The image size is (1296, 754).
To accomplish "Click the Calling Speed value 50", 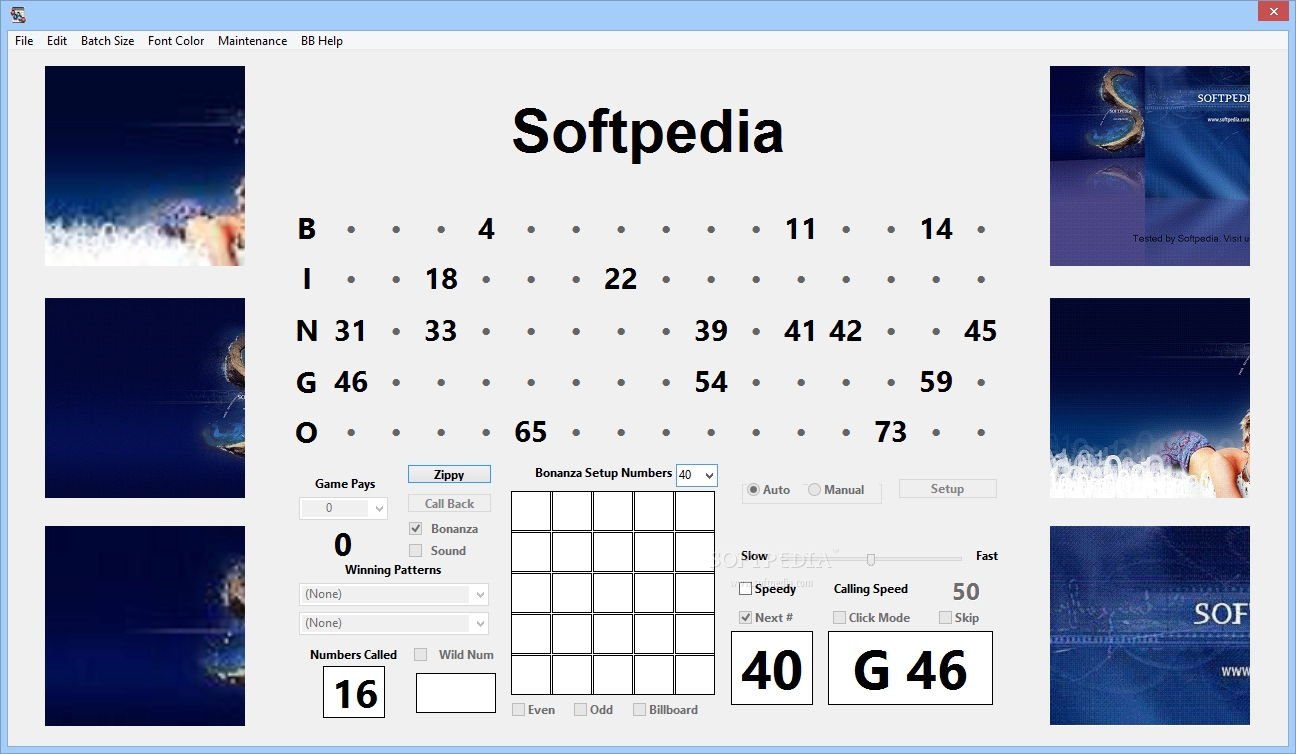I will 966,591.
